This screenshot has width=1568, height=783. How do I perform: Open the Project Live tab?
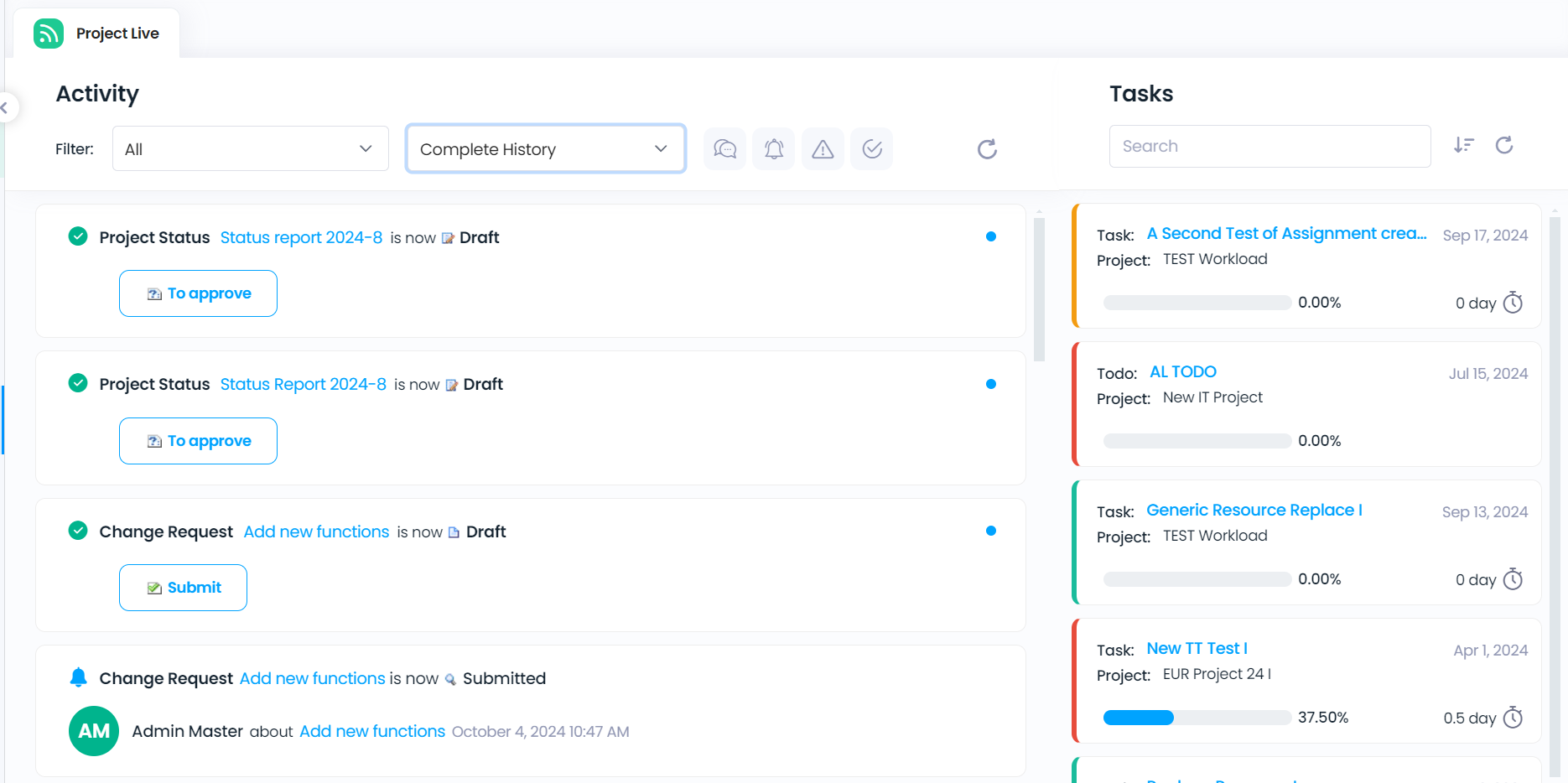pos(96,34)
